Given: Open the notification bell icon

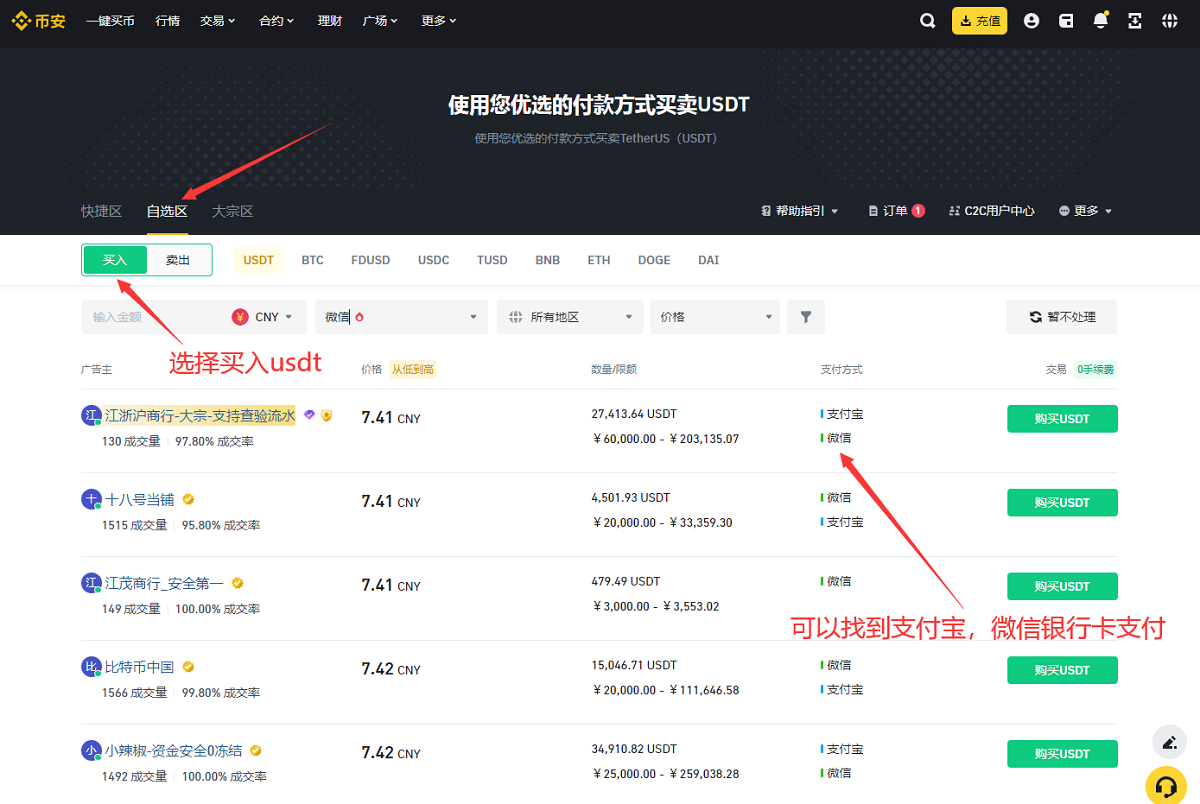Looking at the screenshot, I should pyautogui.click(x=1101, y=21).
